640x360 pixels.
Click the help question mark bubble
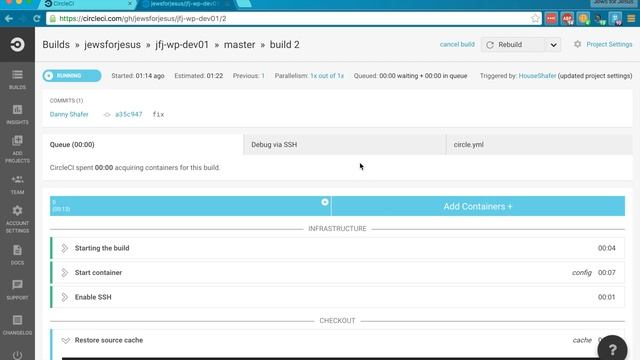coord(612,349)
